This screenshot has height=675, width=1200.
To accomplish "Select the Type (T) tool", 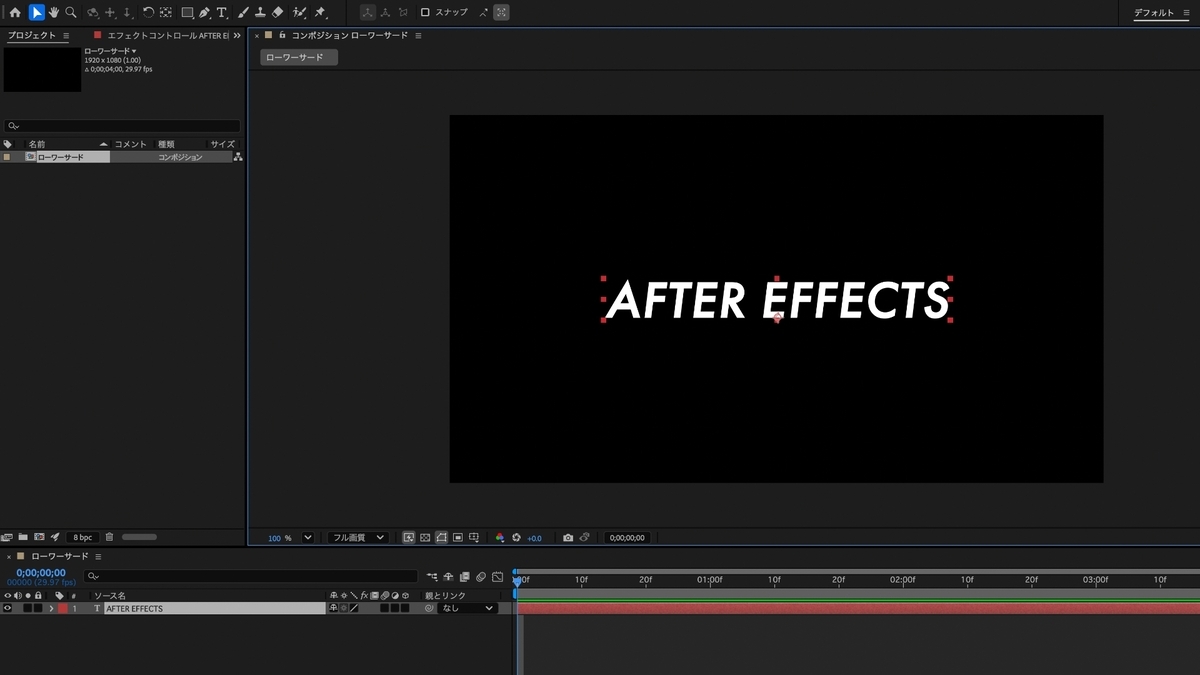I will click(x=222, y=12).
